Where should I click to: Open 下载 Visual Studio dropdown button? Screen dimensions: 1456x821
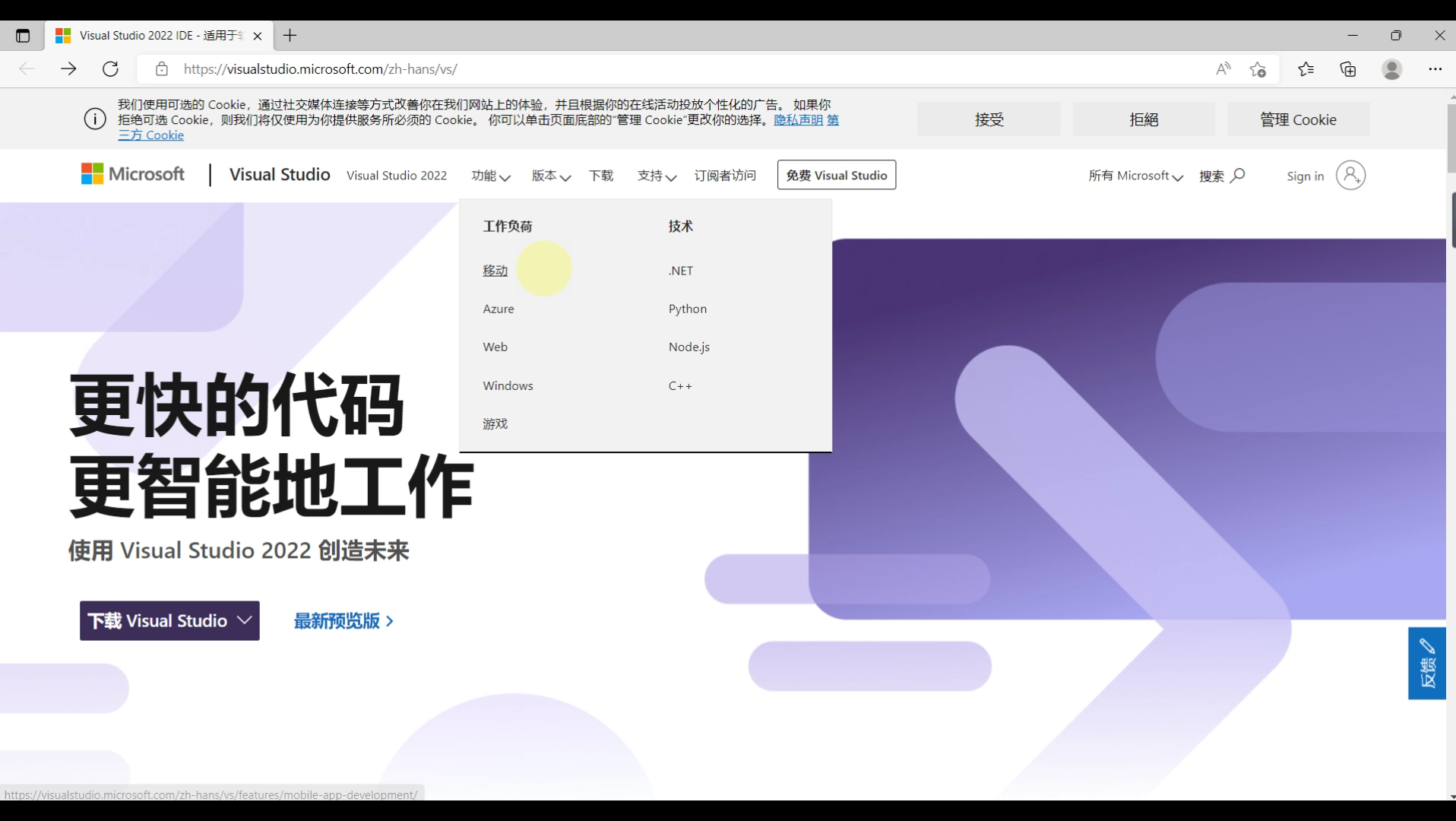click(169, 620)
